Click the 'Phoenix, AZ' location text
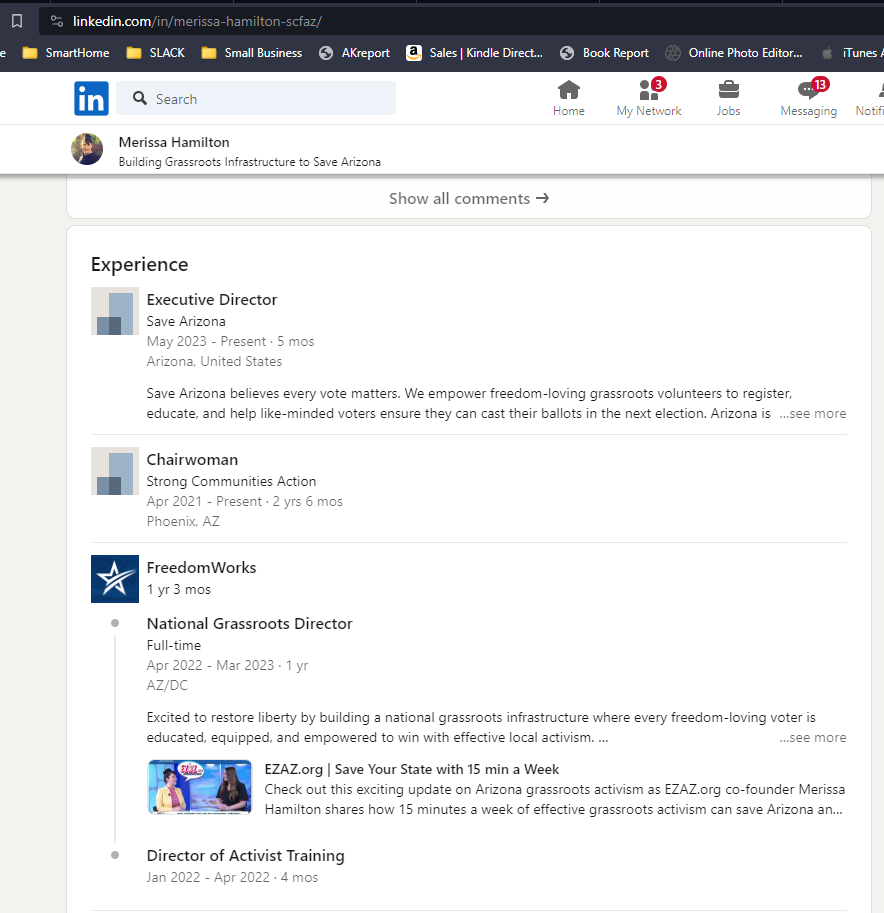The image size is (884, 913). pyautogui.click(x=183, y=521)
